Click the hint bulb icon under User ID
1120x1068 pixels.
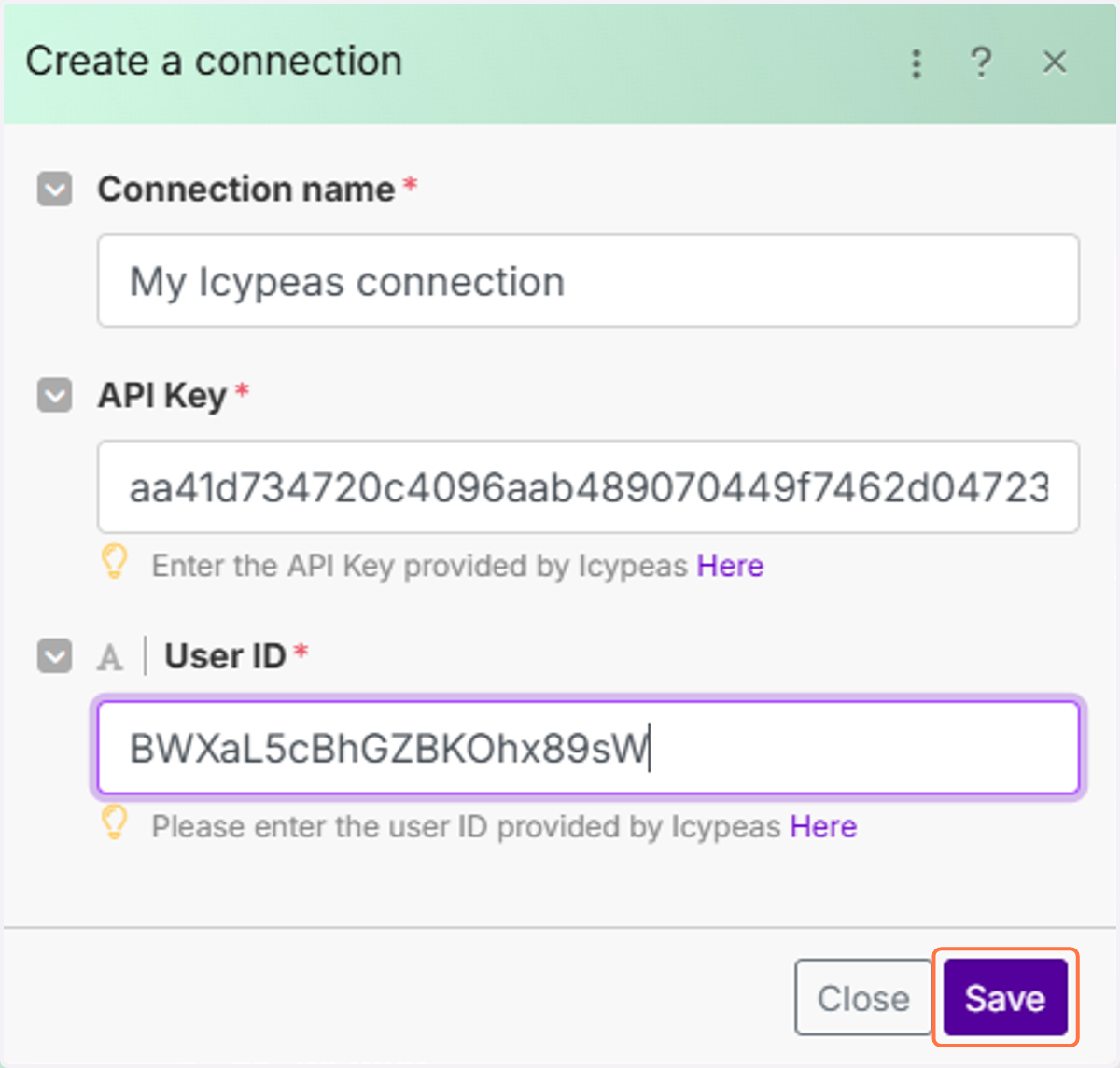114,822
